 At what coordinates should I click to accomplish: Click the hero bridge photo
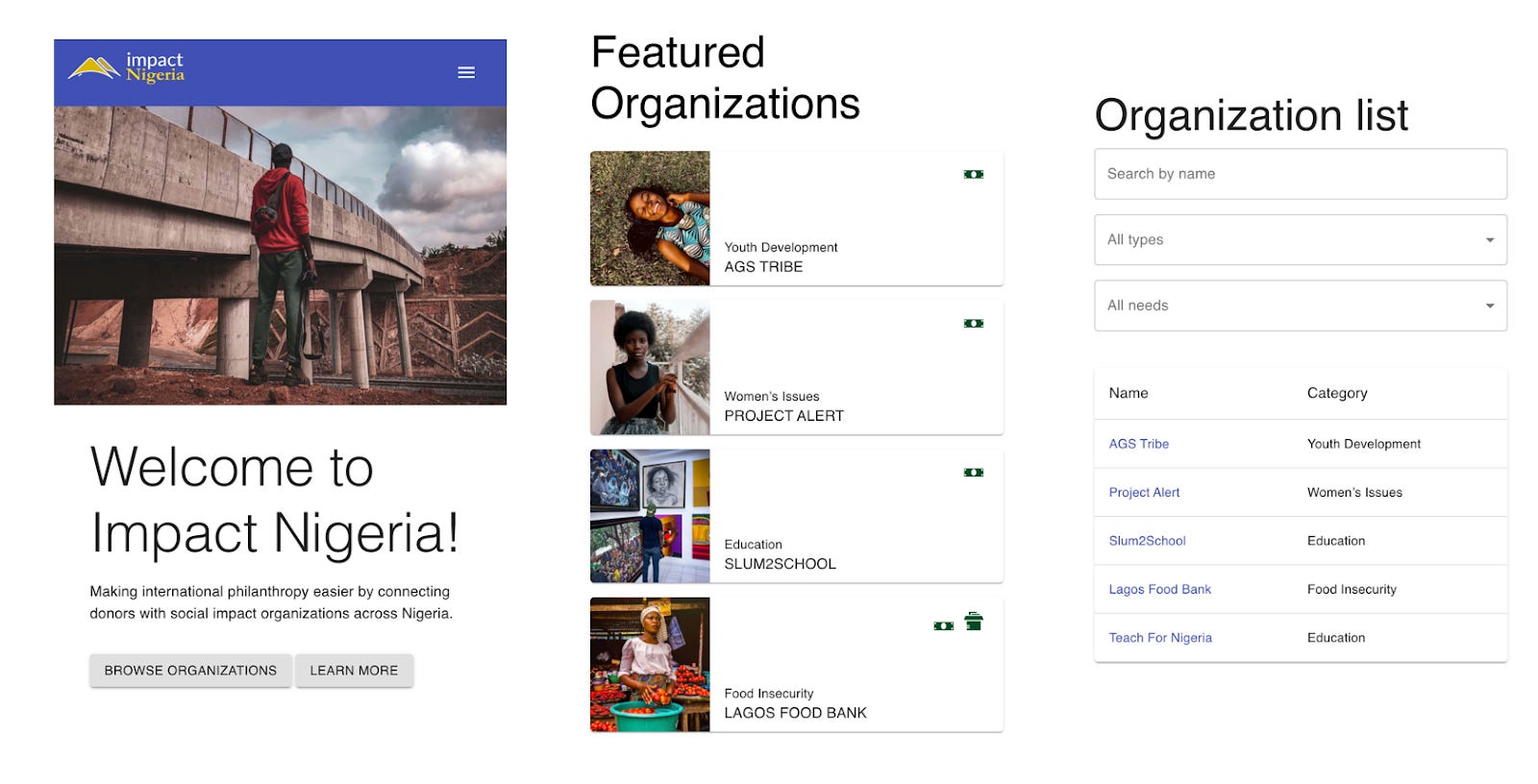280,256
